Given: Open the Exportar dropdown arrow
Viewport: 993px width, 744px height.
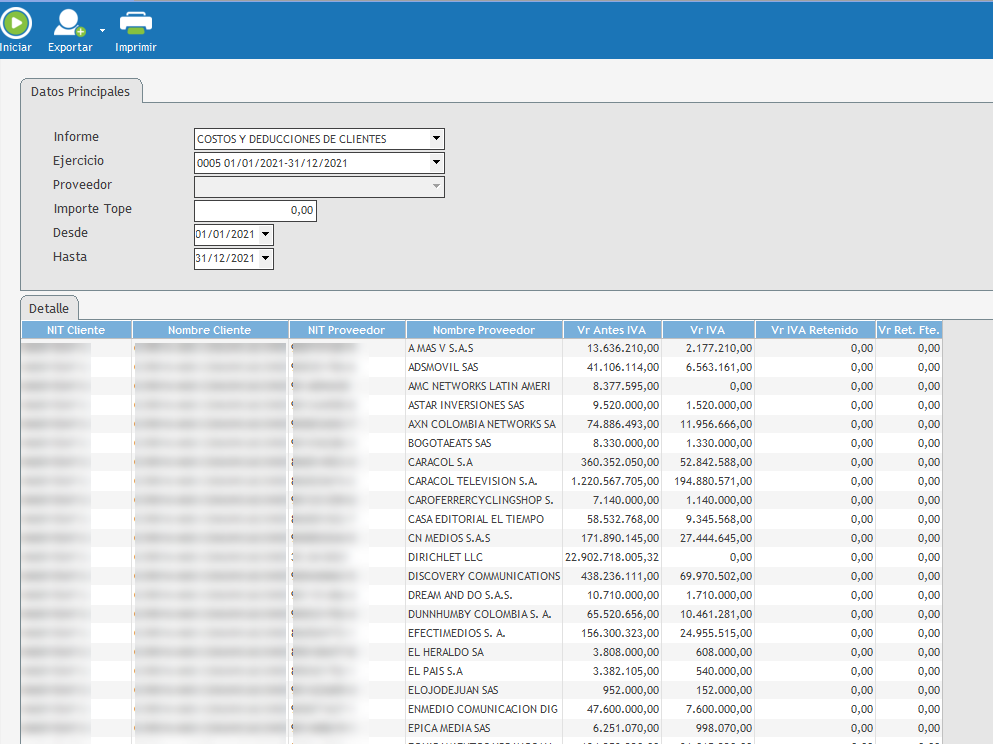Looking at the screenshot, I should (102, 29).
